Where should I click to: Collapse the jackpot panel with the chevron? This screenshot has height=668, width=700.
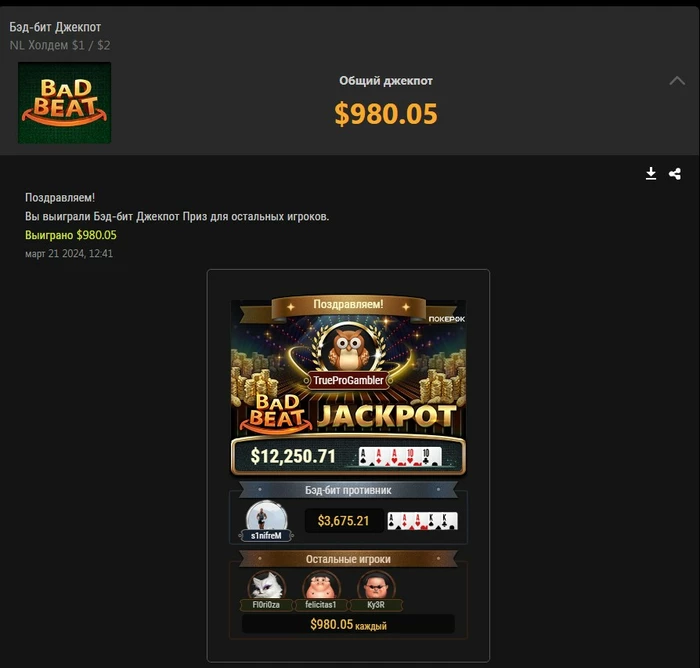coord(677,81)
